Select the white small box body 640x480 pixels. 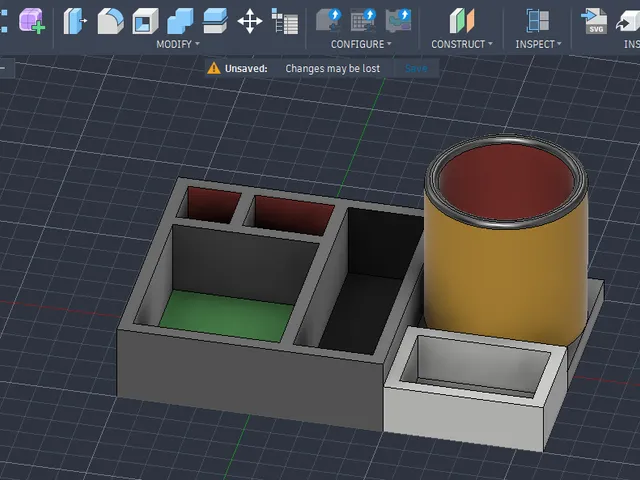[x=465, y=418]
